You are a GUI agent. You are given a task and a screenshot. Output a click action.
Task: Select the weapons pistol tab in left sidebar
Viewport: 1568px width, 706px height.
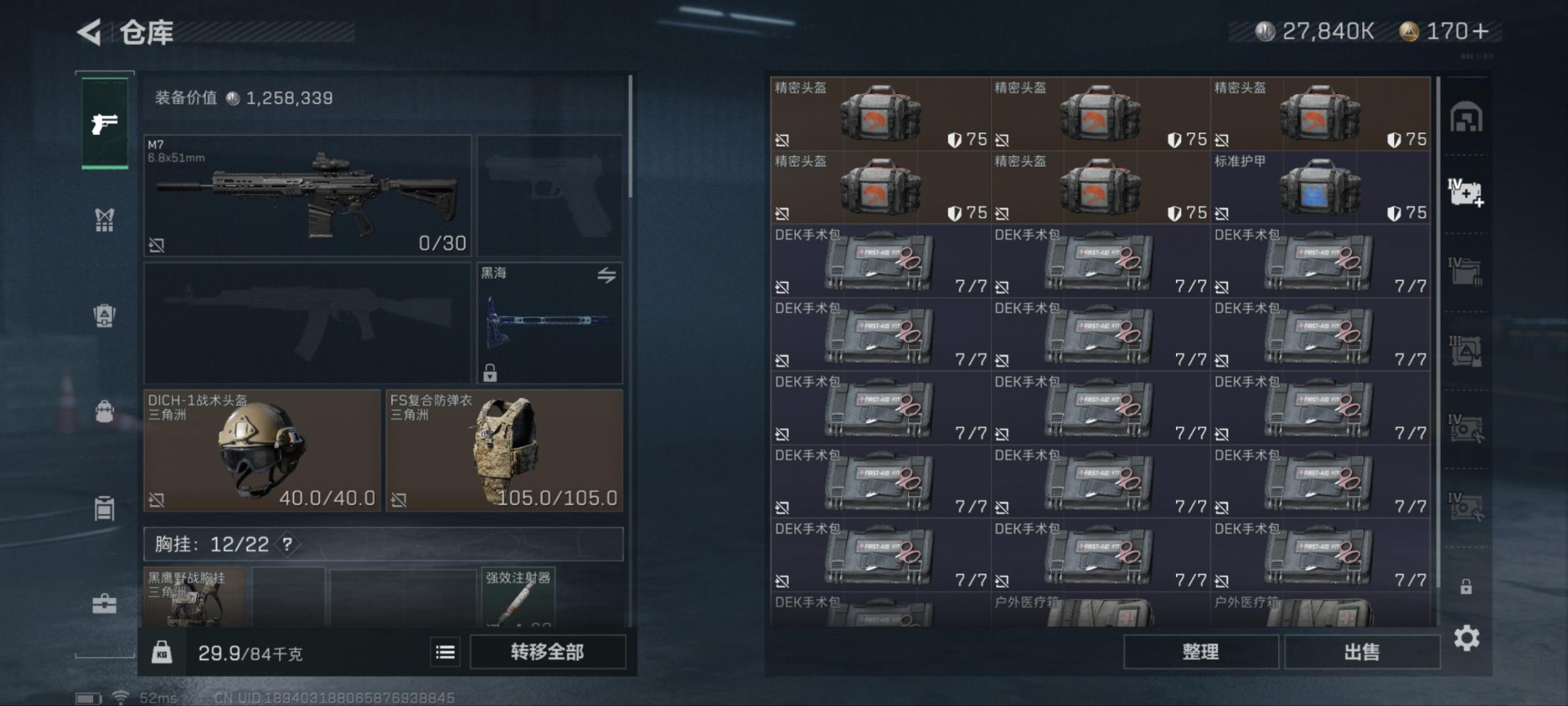(x=105, y=123)
